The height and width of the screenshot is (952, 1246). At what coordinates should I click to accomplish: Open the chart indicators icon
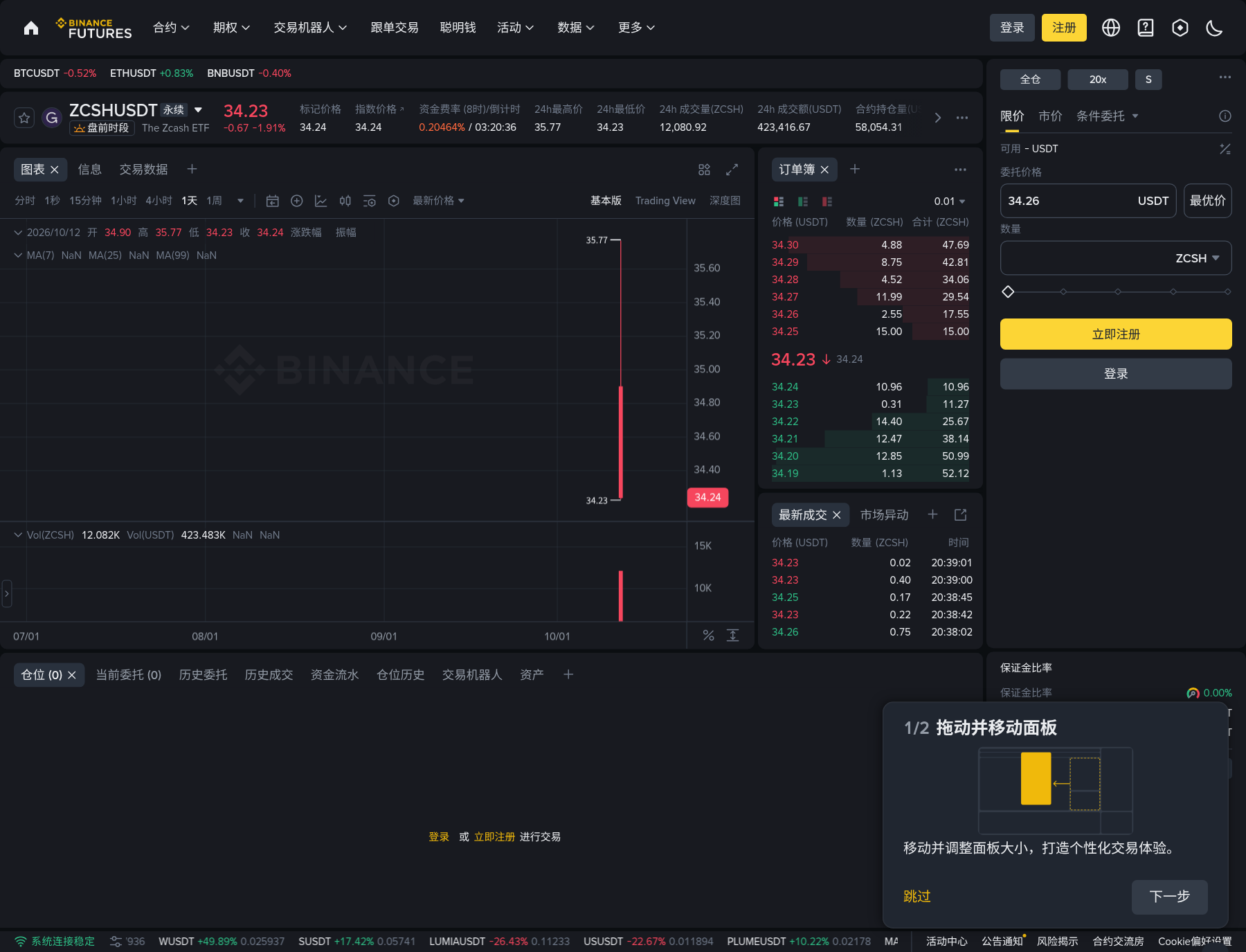pos(320,201)
